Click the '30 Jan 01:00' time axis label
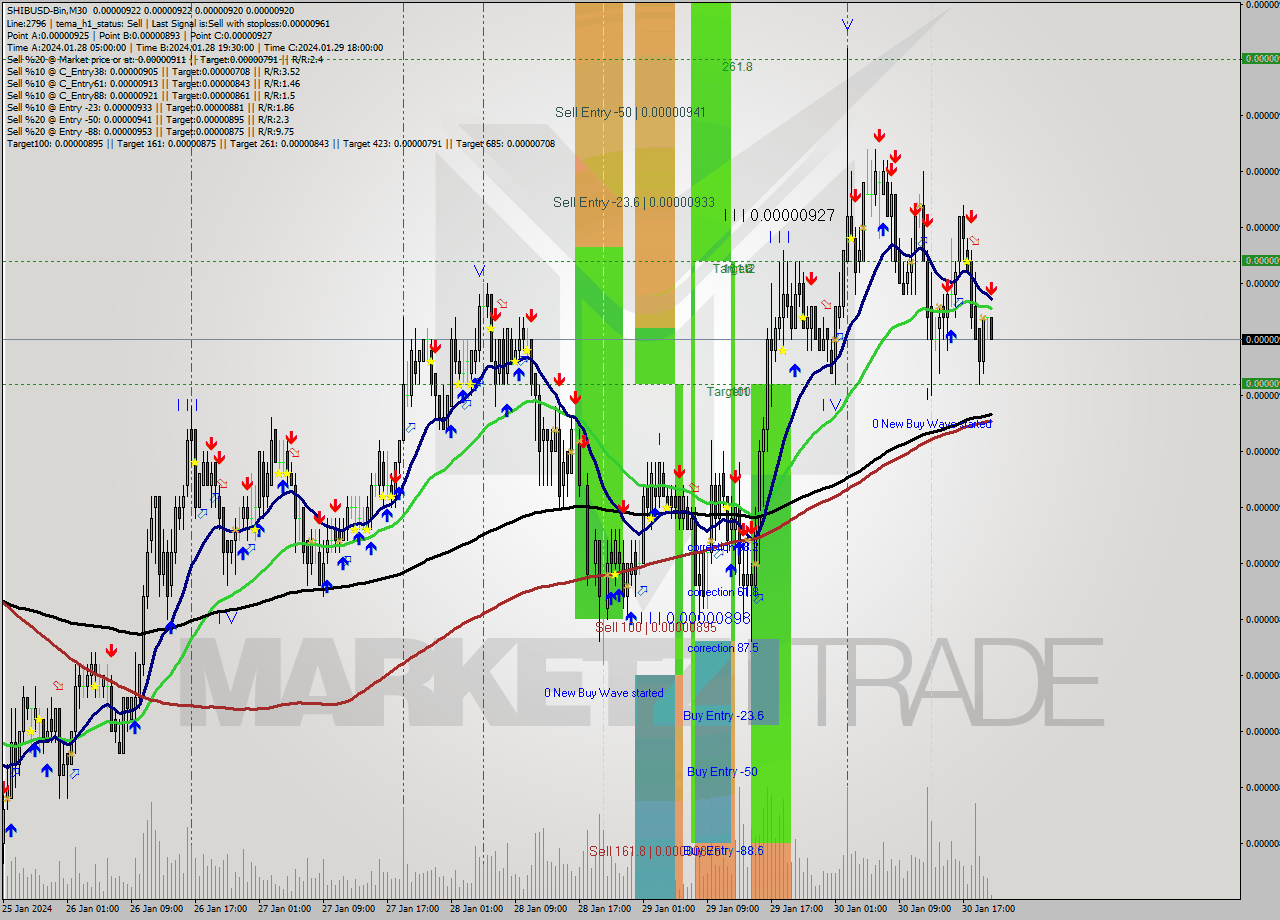1280x920 pixels. coord(860,909)
